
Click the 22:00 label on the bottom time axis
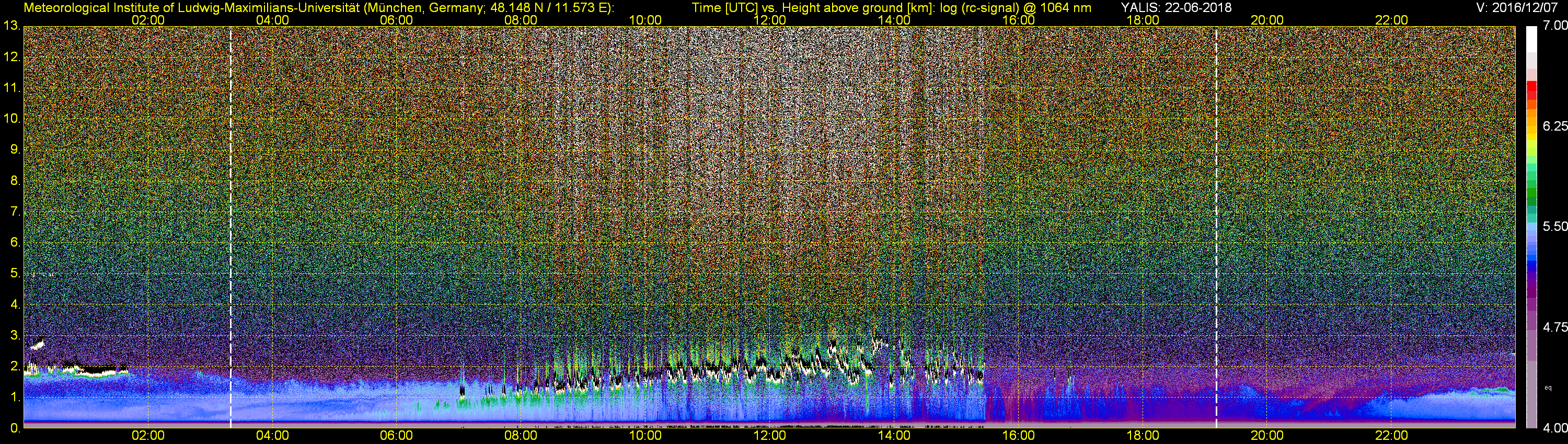pos(1391,436)
